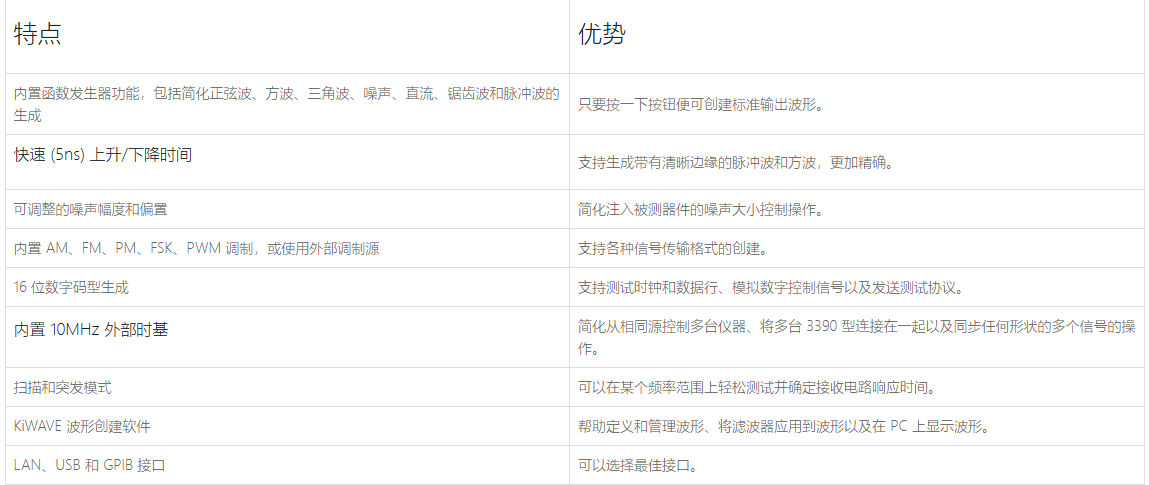Click the 优势 column header
This screenshot has width=1149, height=485.
tap(602, 35)
